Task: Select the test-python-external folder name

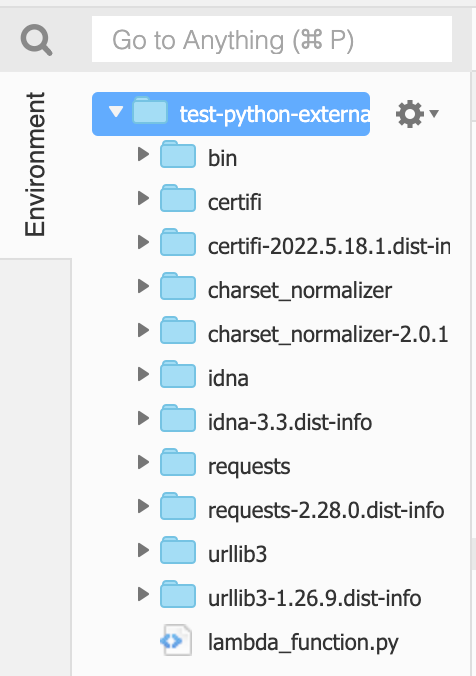Action: pyautogui.click(x=274, y=114)
